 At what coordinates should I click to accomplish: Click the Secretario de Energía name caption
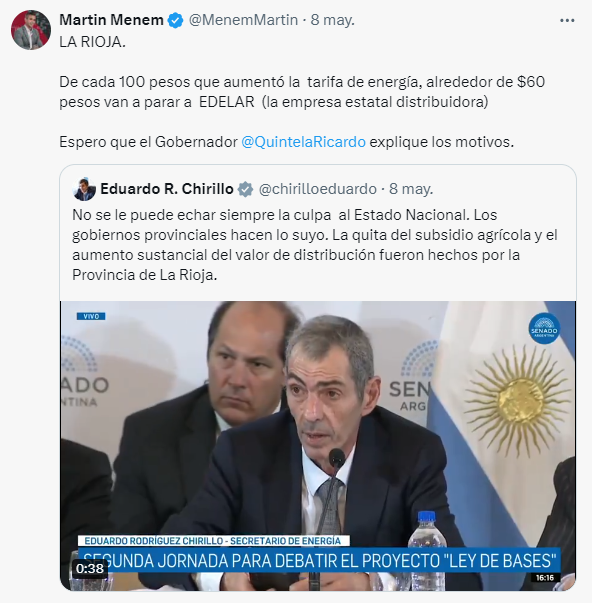[x=213, y=541]
